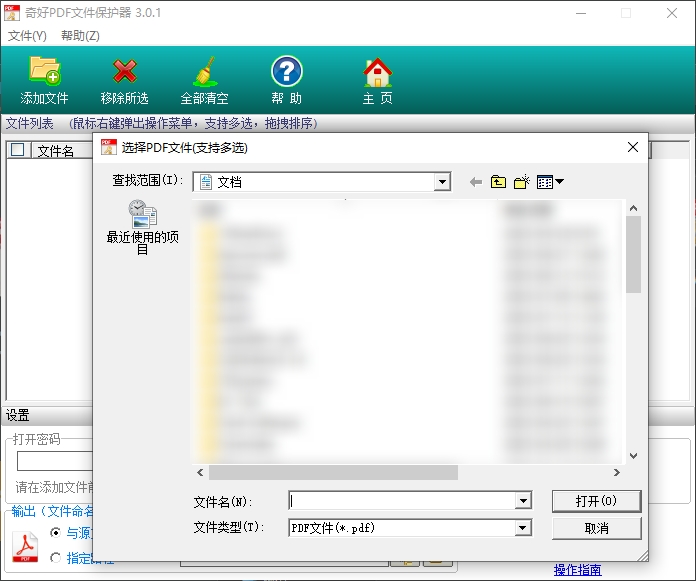Click the horizontal scrollbar thumb in dialog
Image resolution: width=696 pixels, height=581 pixels.
pyautogui.click(x=333, y=473)
